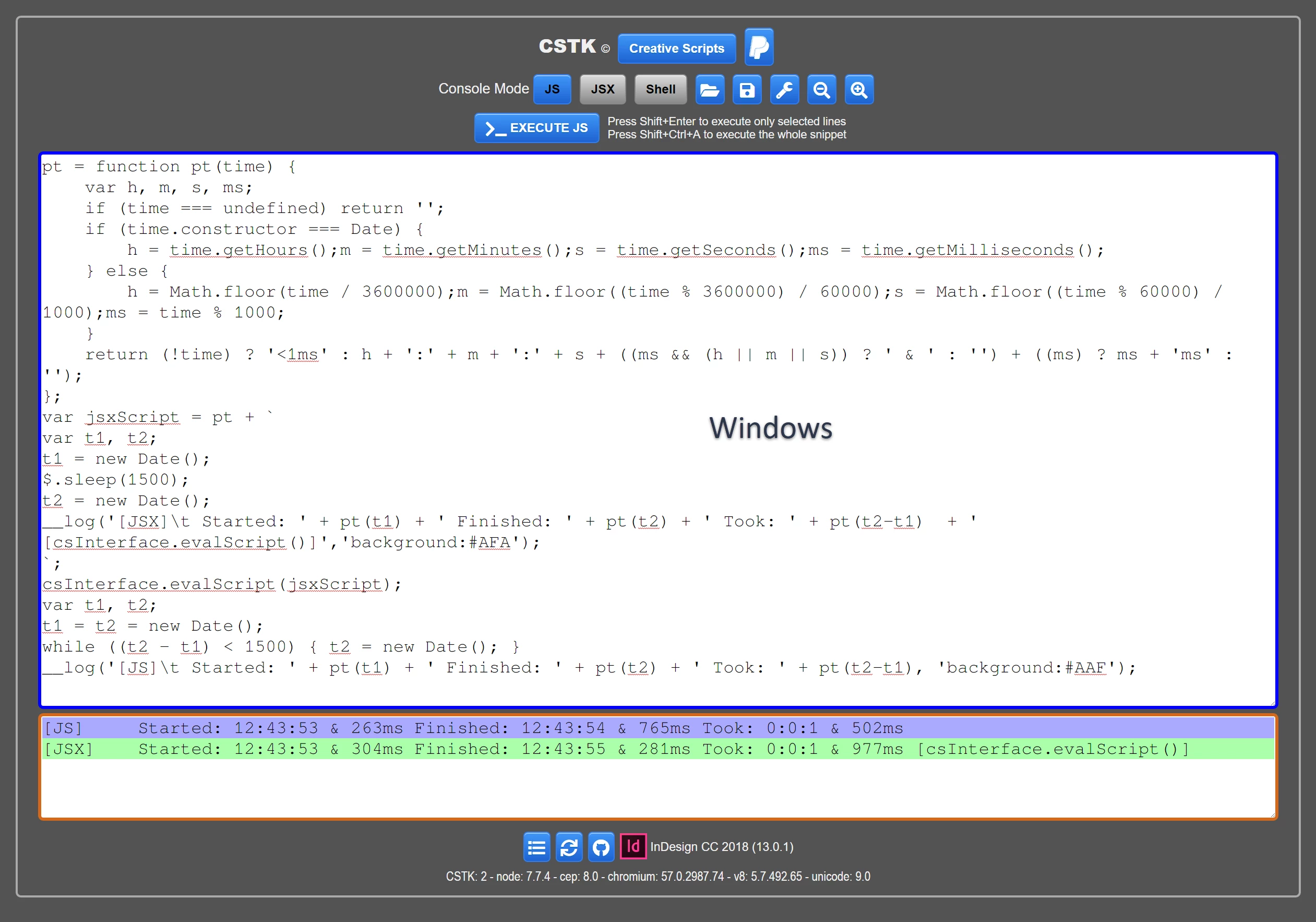
Task: Click the list icon at the bottom
Action: 536,847
